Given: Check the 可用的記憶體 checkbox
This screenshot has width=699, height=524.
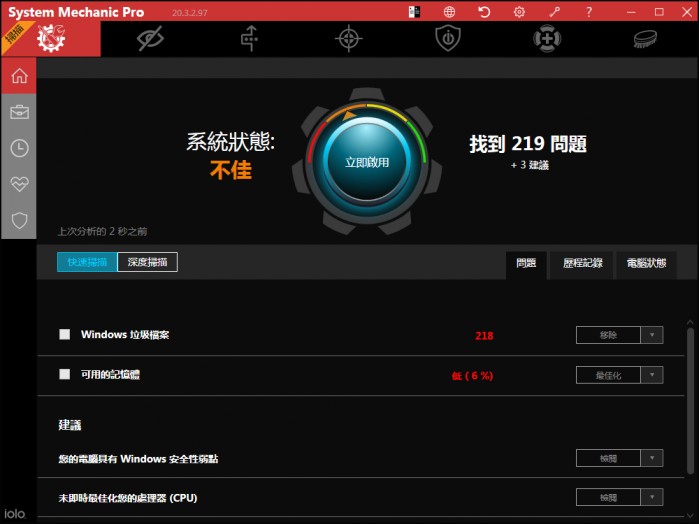Looking at the screenshot, I should (65, 374).
